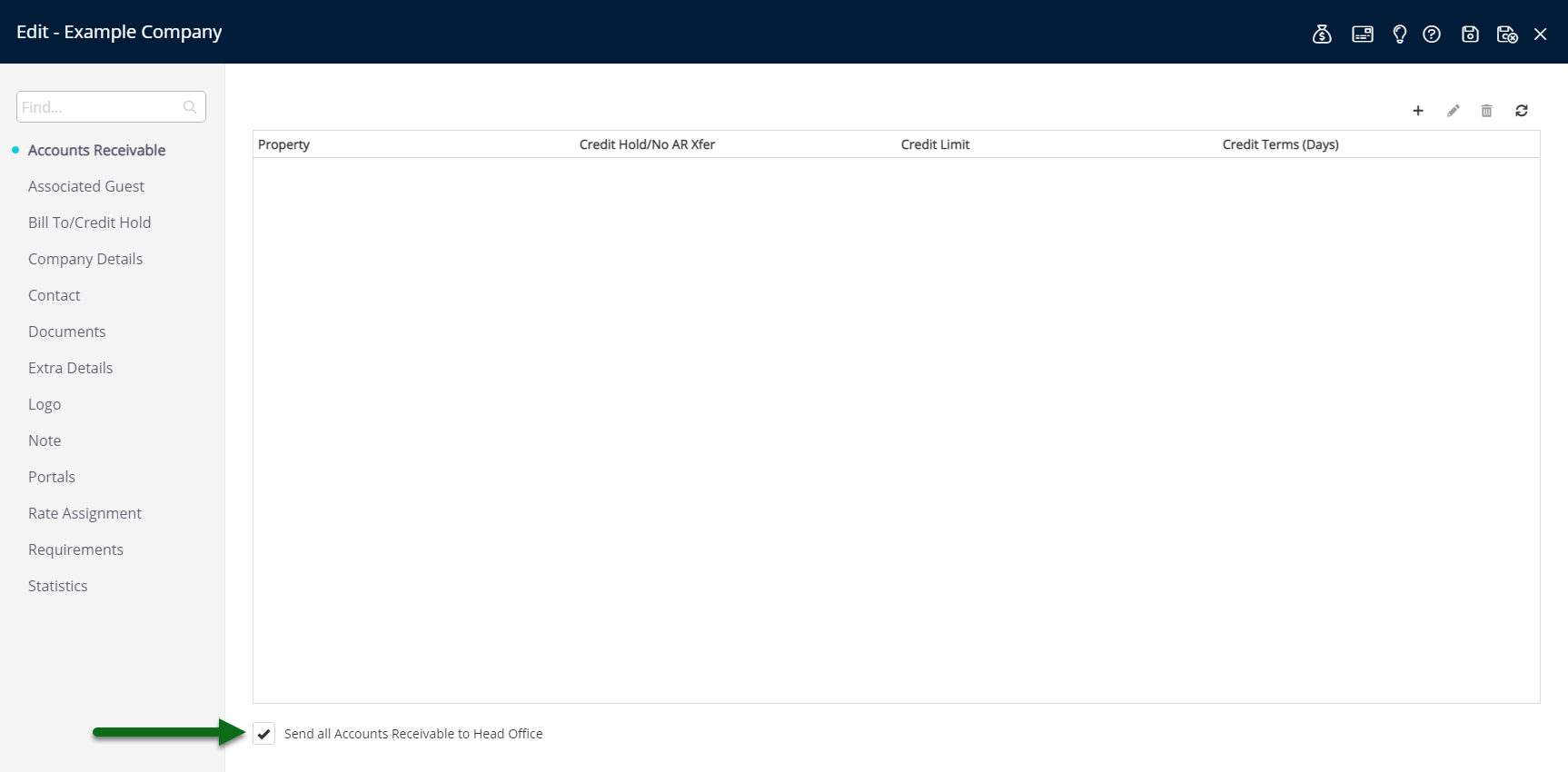Screen dimensions: 1568x772
Task: Switch to the Contact section
Action: (x=54, y=295)
